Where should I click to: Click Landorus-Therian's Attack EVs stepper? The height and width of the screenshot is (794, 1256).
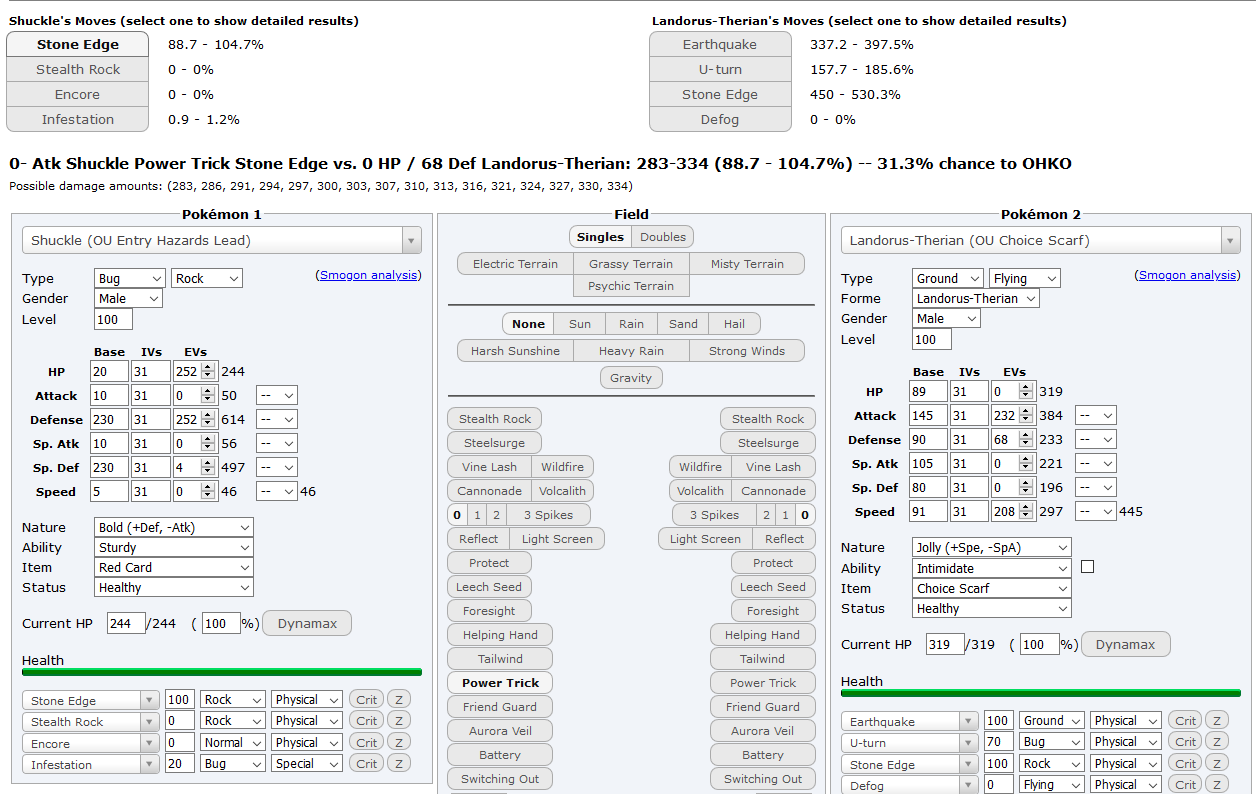coord(1027,416)
